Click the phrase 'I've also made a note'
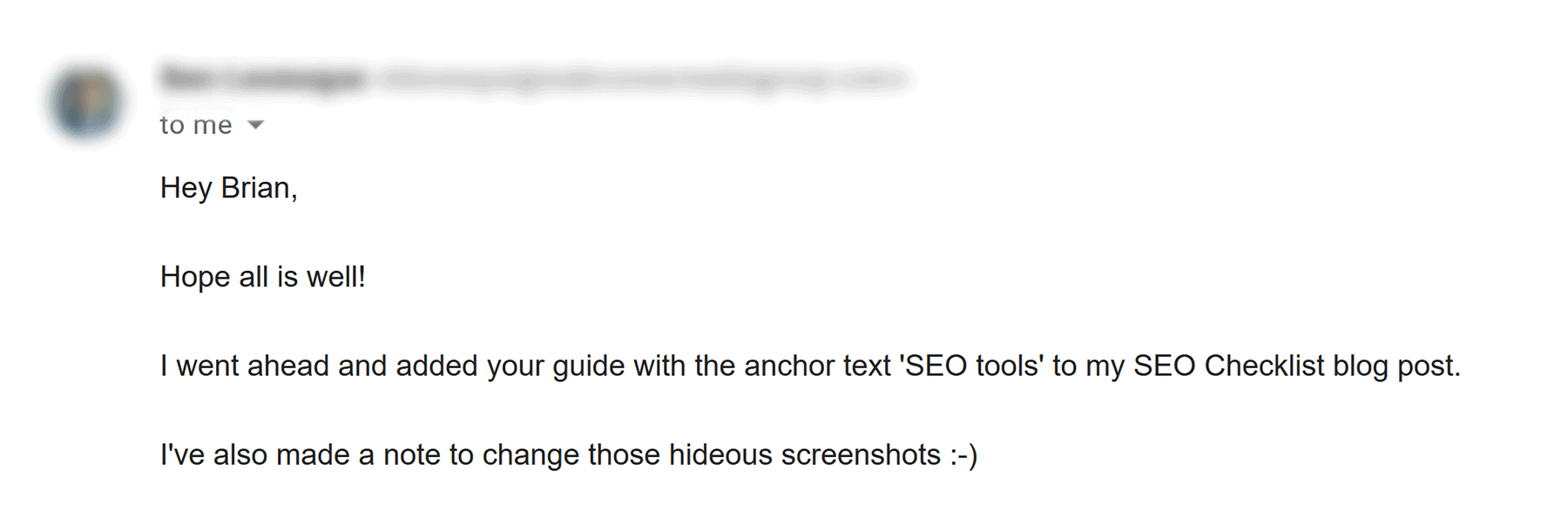 coord(301,454)
